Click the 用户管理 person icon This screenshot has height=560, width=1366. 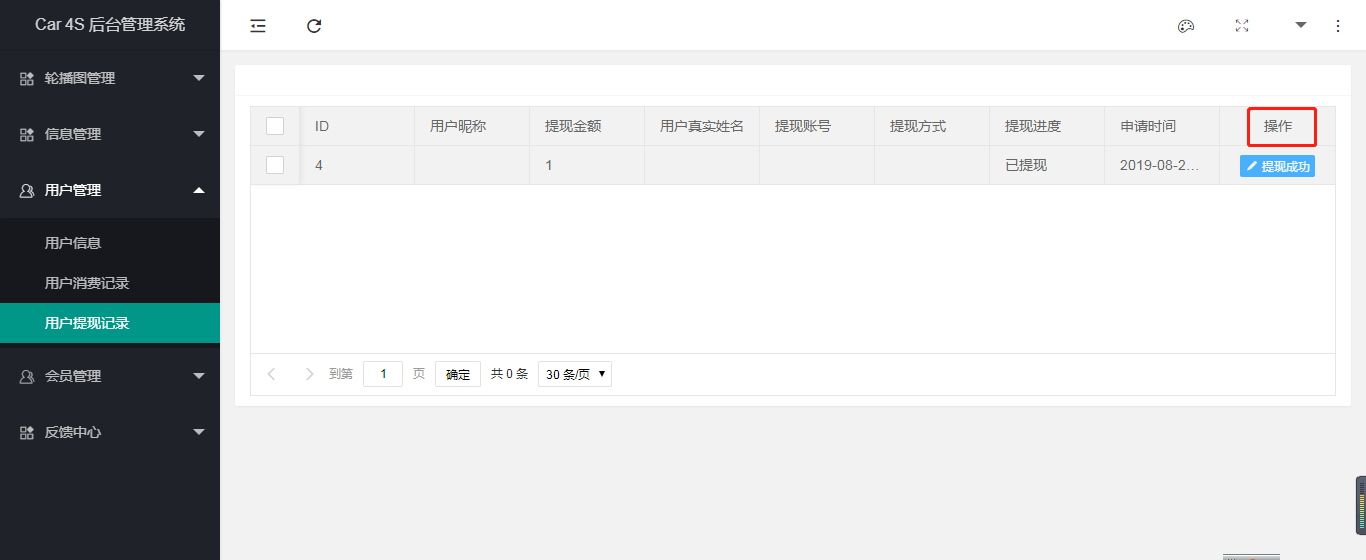click(27, 190)
